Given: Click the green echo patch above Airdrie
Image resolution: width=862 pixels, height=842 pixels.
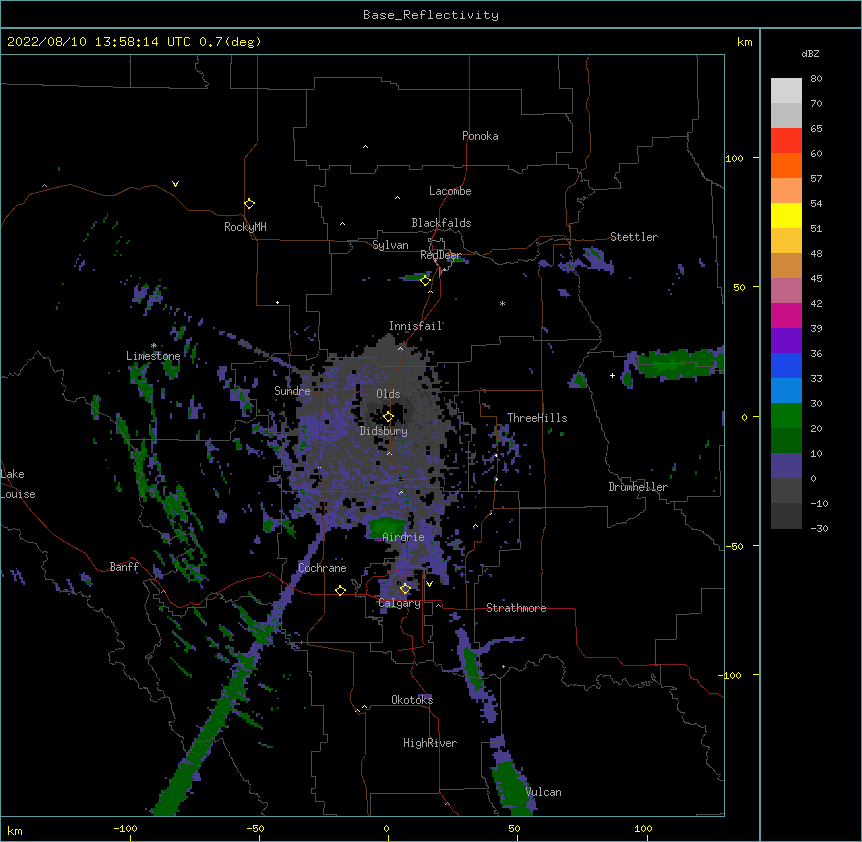Looking at the screenshot, I should tap(386, 528).
